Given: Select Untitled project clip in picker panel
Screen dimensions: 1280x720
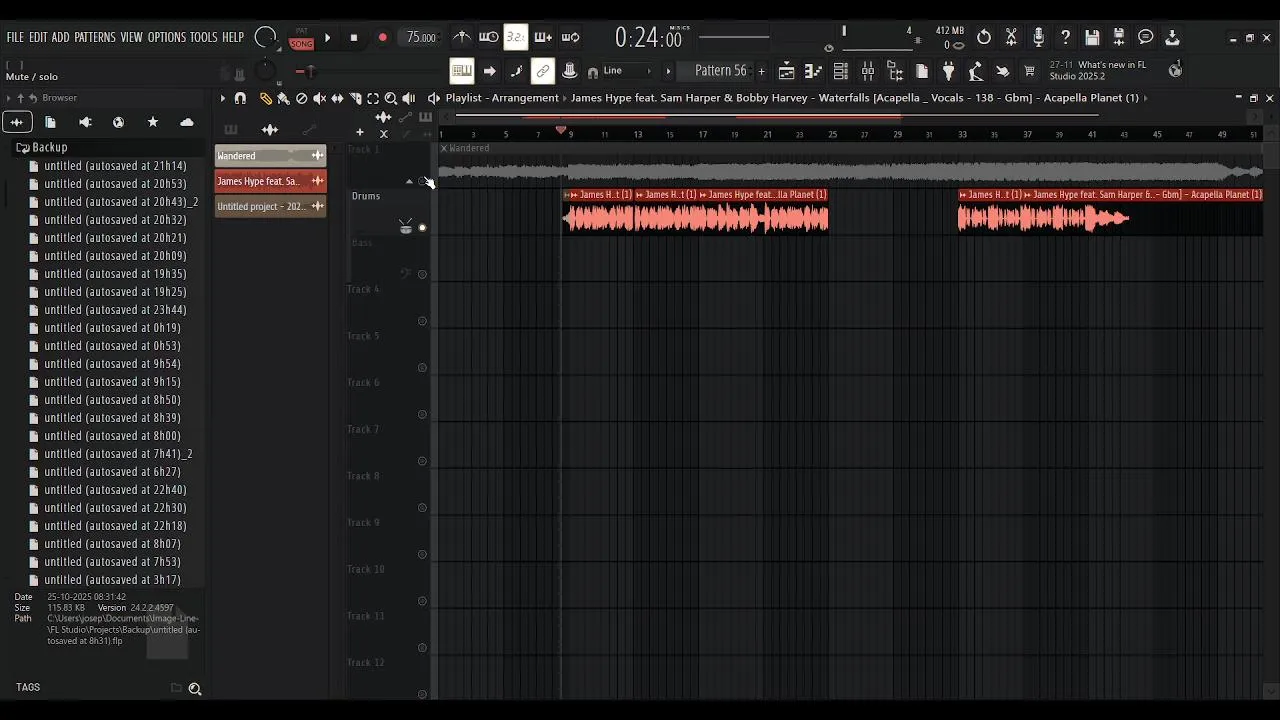Looking at the screenshot, I should (x=270, y=206).
